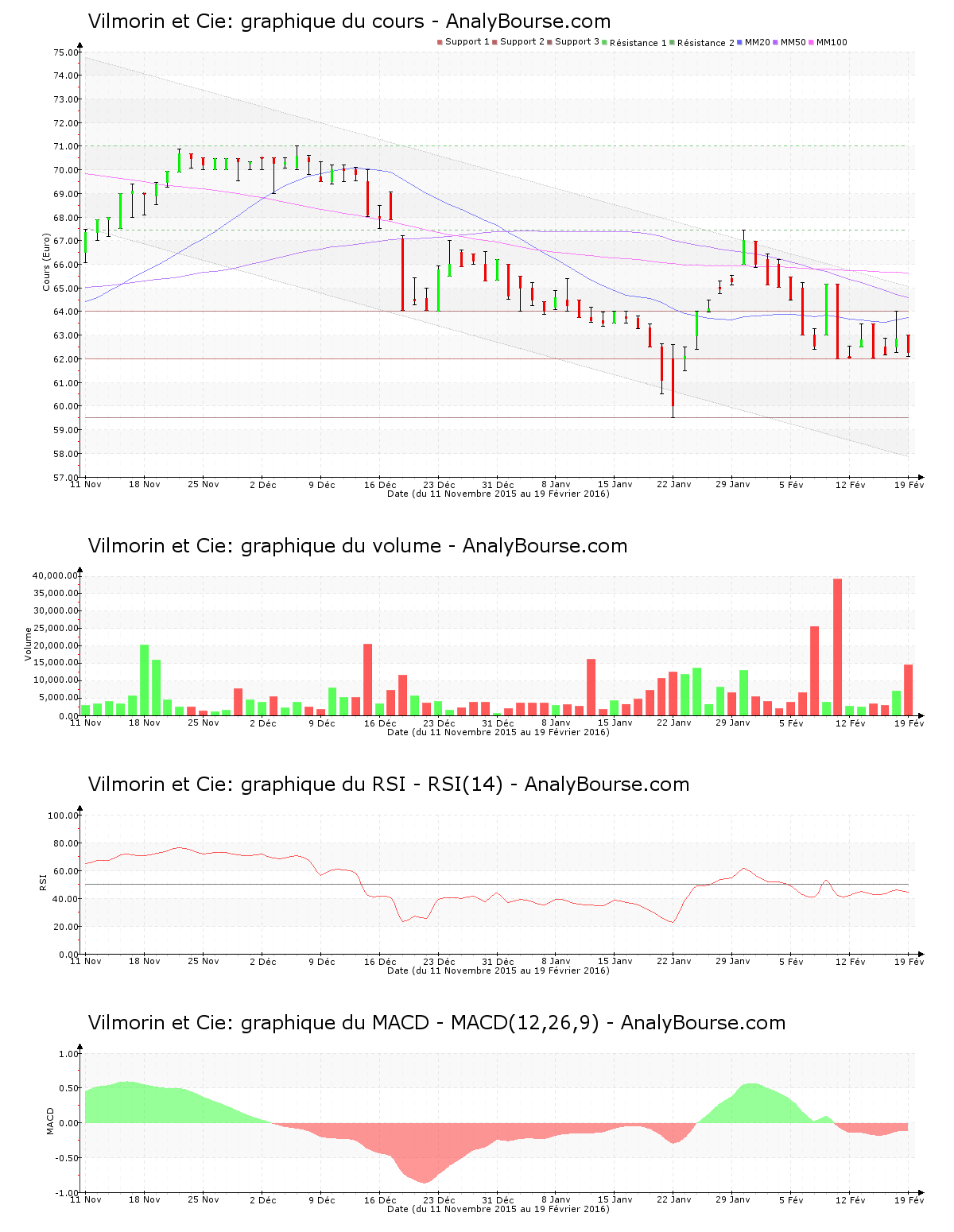This screenshot has height=1232, width=954.
Task: Click the 60.00 value on RSI axis
Action: pos(67,871)
